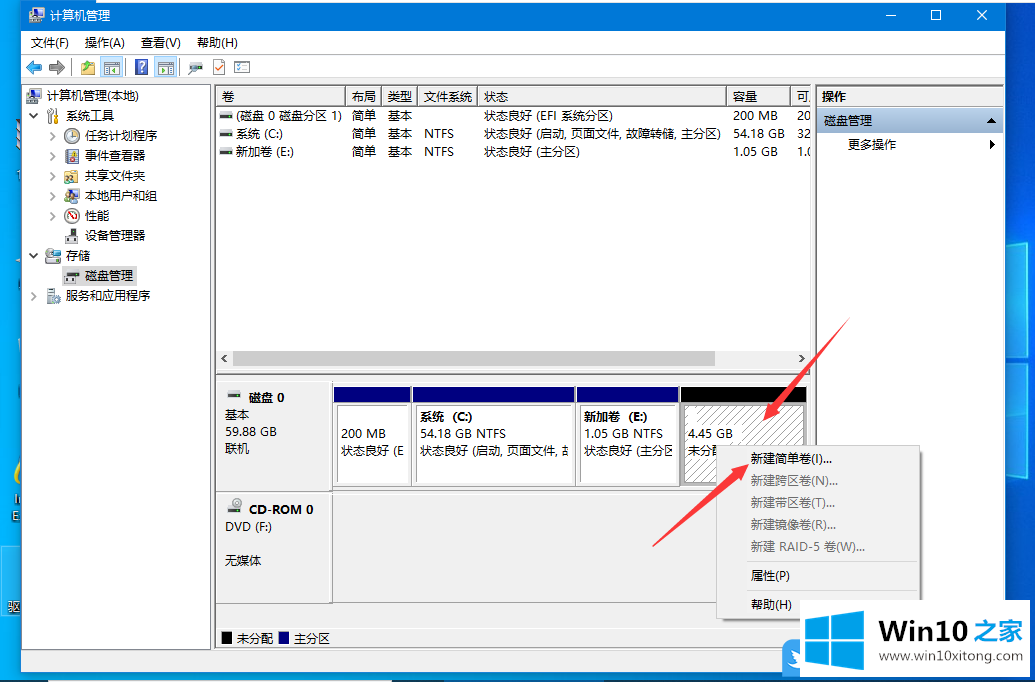Collapse the 存储 node arrow
This screenshot has width=1035, height=682.
pyautogui.click(x=34, y=256)
